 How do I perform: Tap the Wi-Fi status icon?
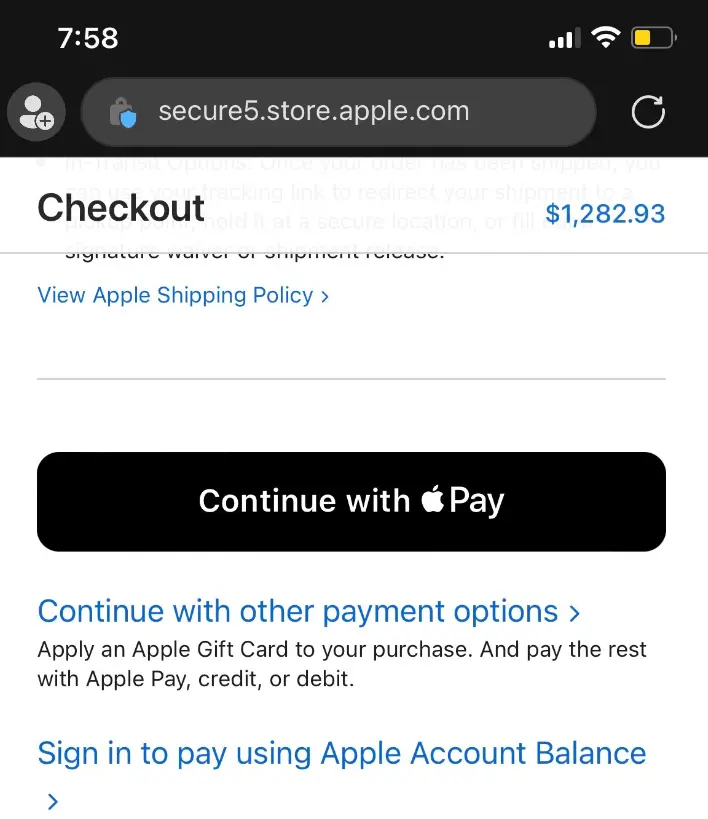[x=605, y=38]
